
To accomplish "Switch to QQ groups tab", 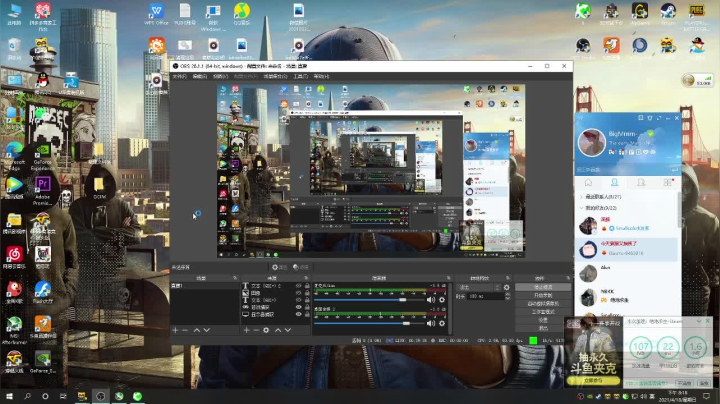I will point(641,183).
